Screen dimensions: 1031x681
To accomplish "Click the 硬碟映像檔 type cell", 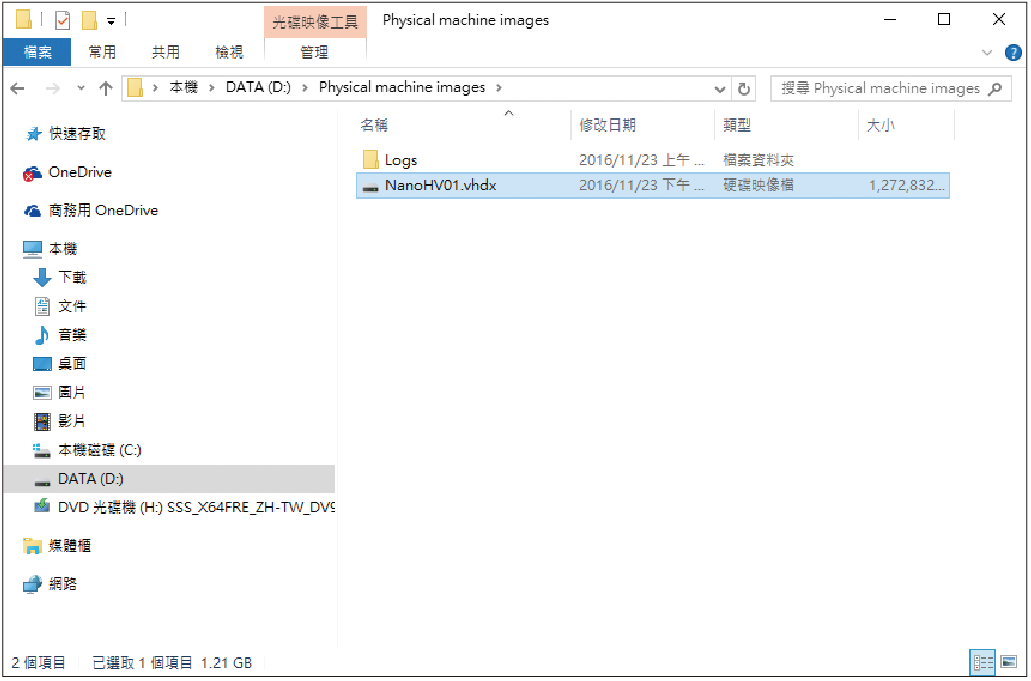I will 759,185.
